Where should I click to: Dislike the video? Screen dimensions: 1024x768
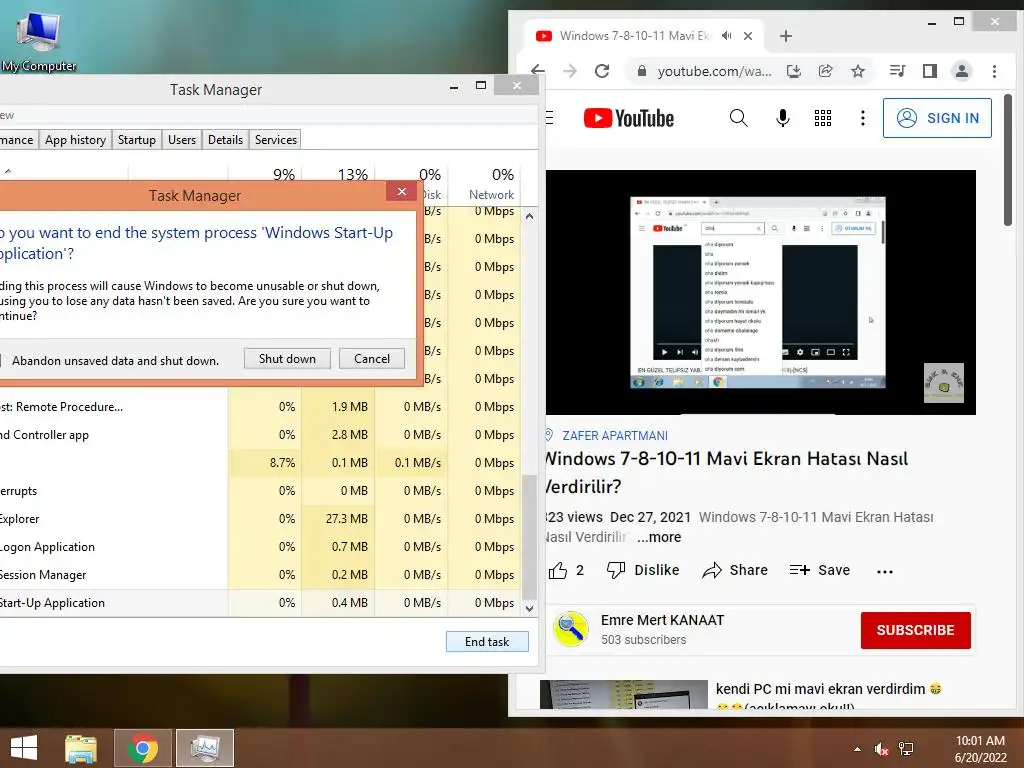click(x=643, y=571)
